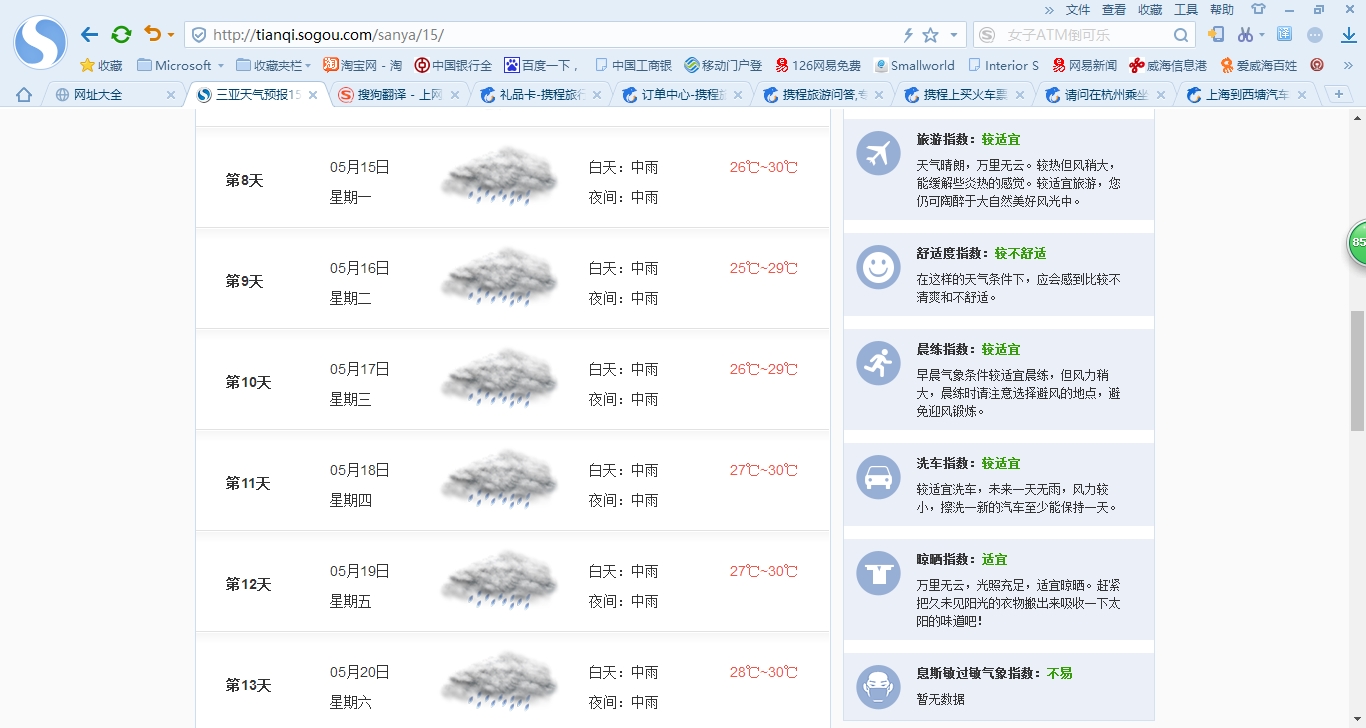The width and height of the screenshot is (1366, 728).
Task: Open the 帮助 menu
Action: pyautogui.click(x=1222, y=9)
